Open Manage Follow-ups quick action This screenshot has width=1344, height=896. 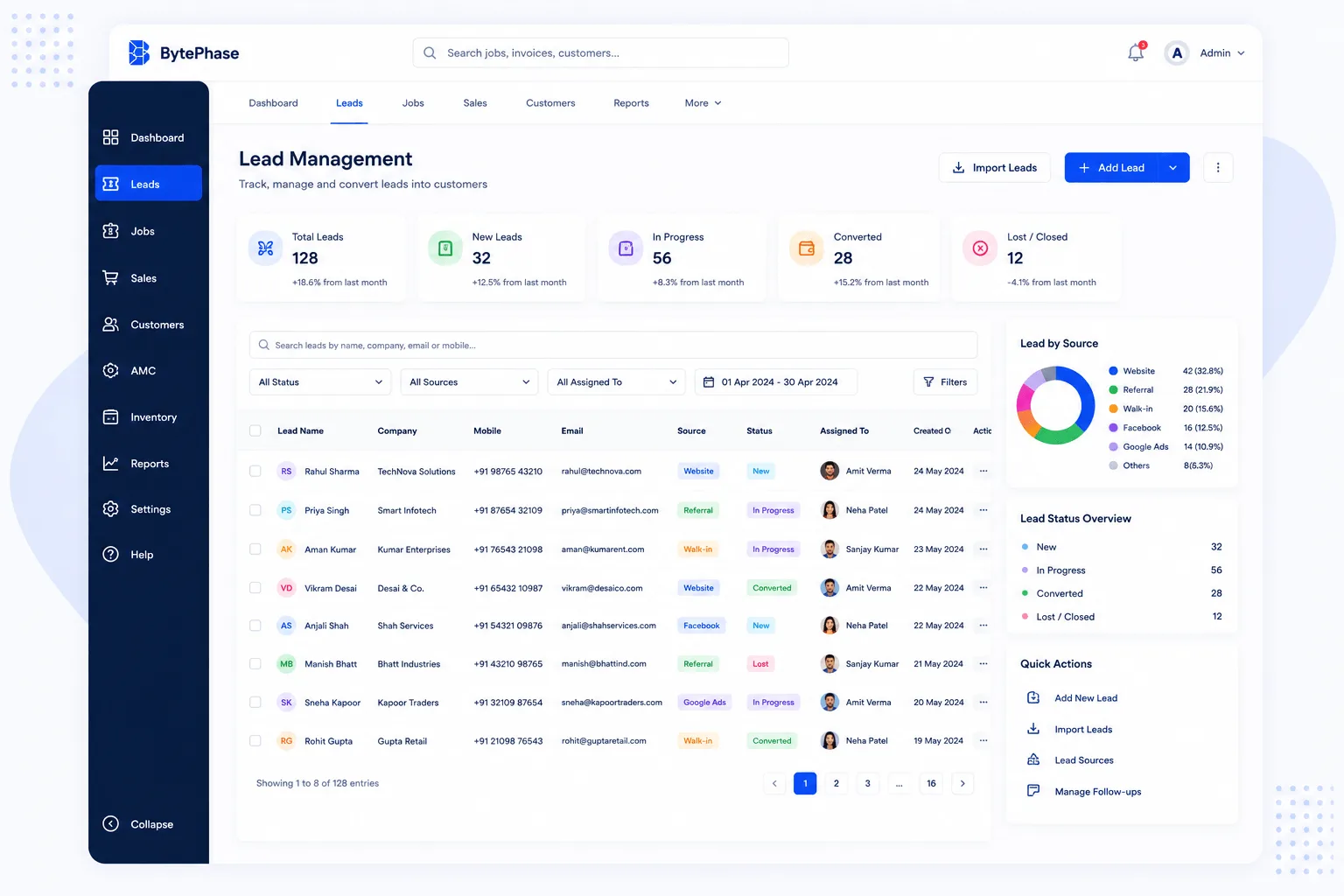(x=1084, y=792)
